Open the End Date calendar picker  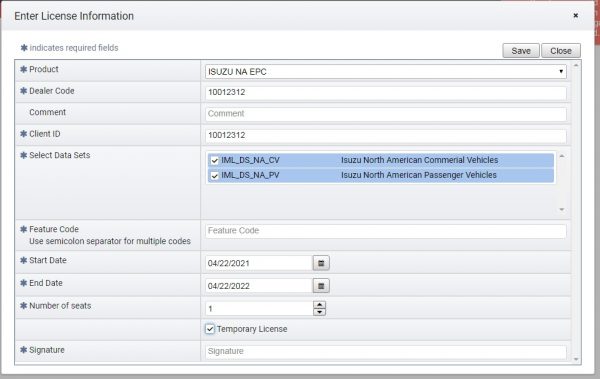point(321,286)
